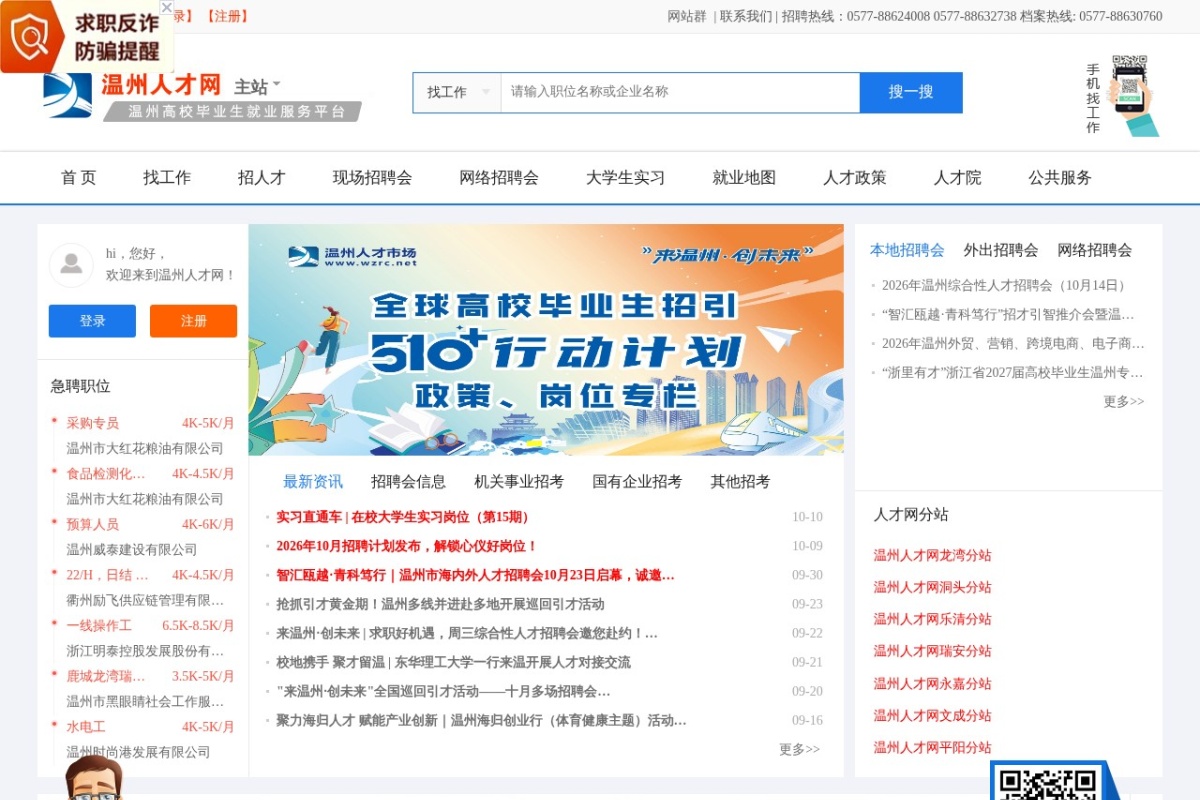1200x800 pixels.
Task: Click the 搜一搜 search button
Action: [911, 92]
